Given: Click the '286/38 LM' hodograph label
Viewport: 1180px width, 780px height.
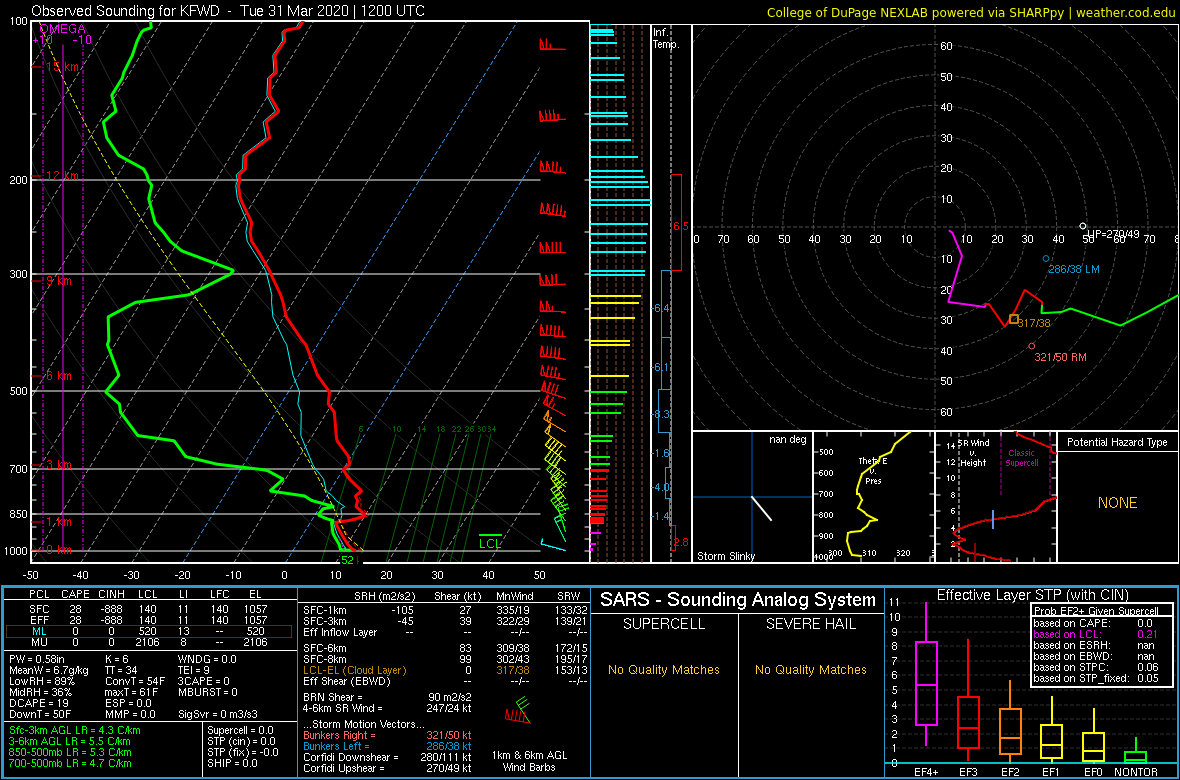Looking at the screenshot, I should coord(1076,269).
